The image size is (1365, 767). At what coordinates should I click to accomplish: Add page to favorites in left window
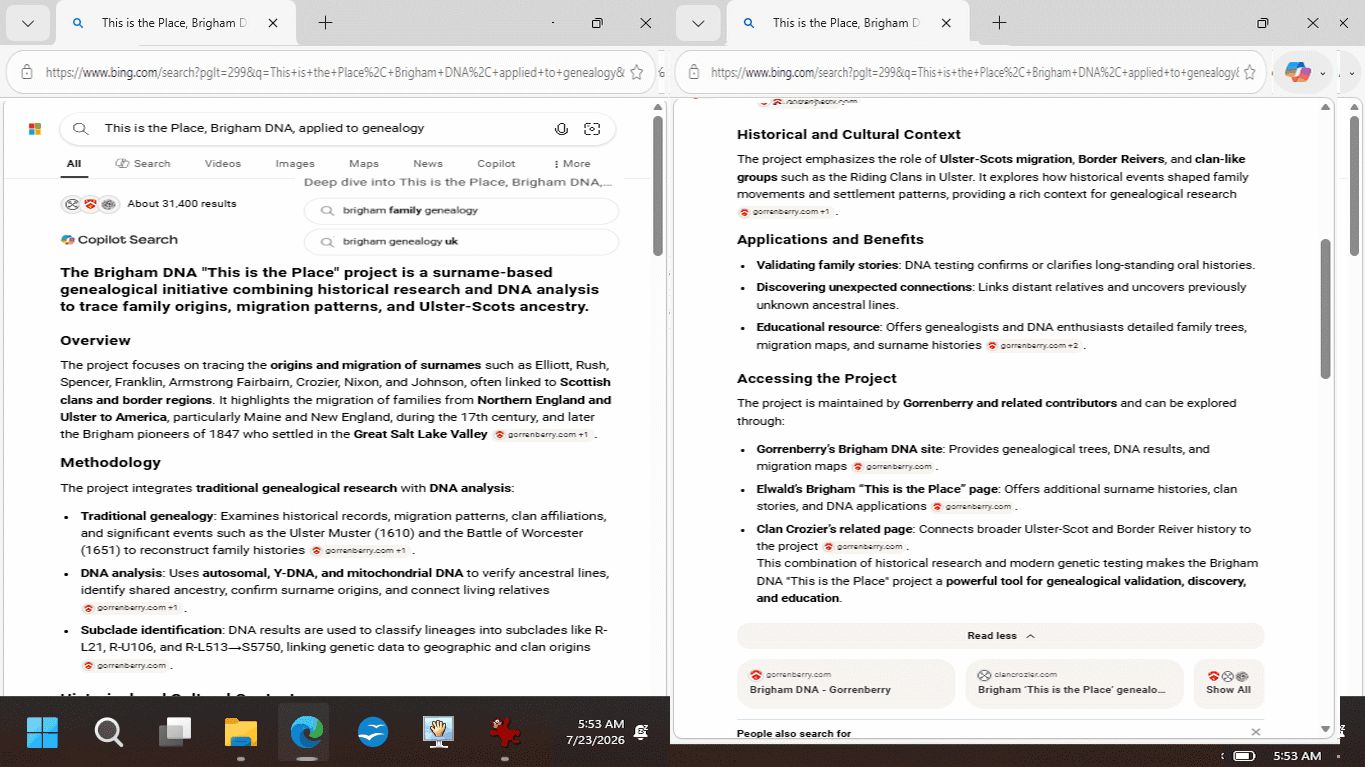(x=636, y=72)
